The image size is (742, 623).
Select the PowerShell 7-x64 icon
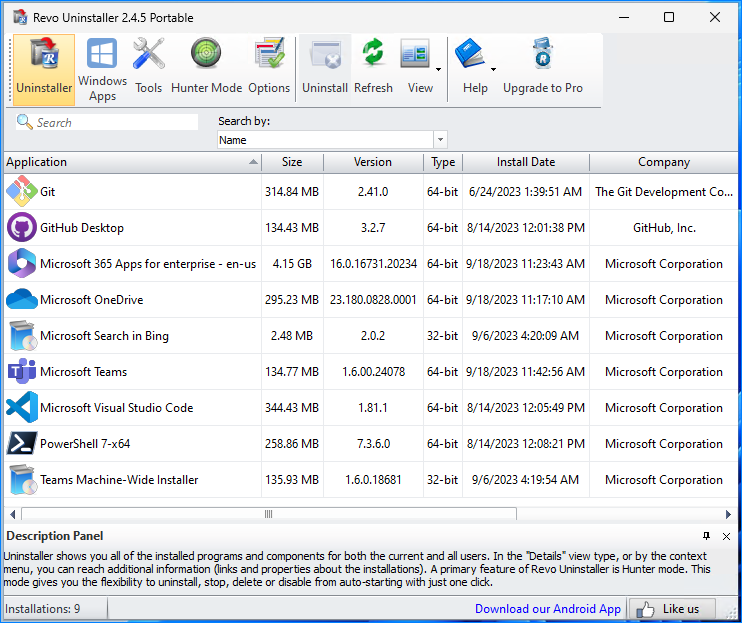(x=22, y=443)
